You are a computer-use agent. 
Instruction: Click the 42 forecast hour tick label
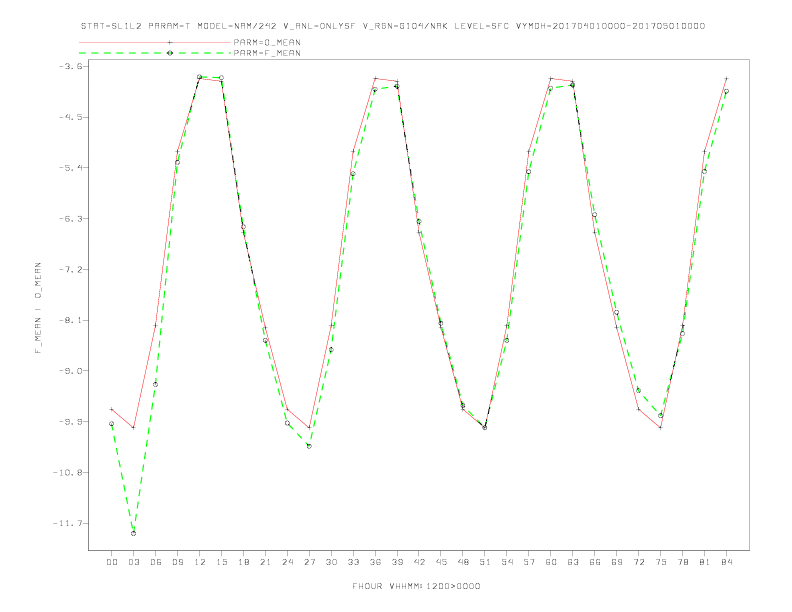[419, 562]
